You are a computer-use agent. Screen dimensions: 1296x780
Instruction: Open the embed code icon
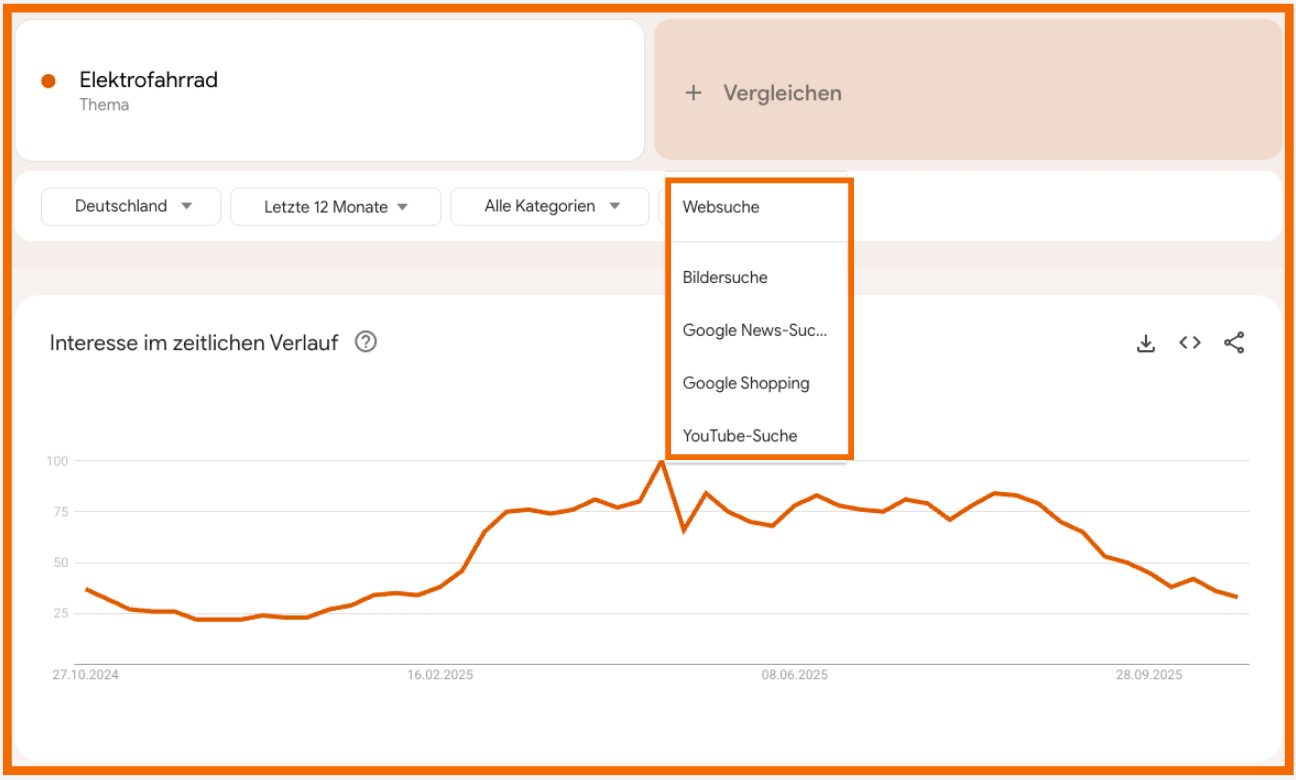click(x=1189, y=343)
